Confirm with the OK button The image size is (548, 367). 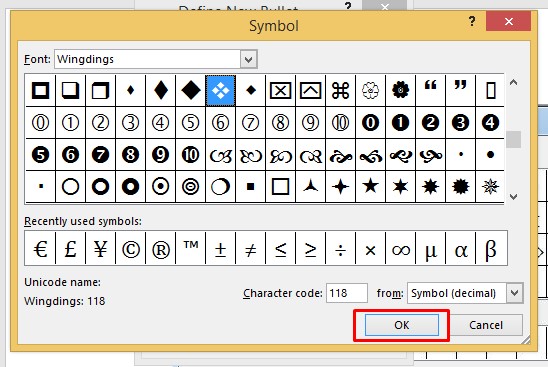tap(402, 325)
